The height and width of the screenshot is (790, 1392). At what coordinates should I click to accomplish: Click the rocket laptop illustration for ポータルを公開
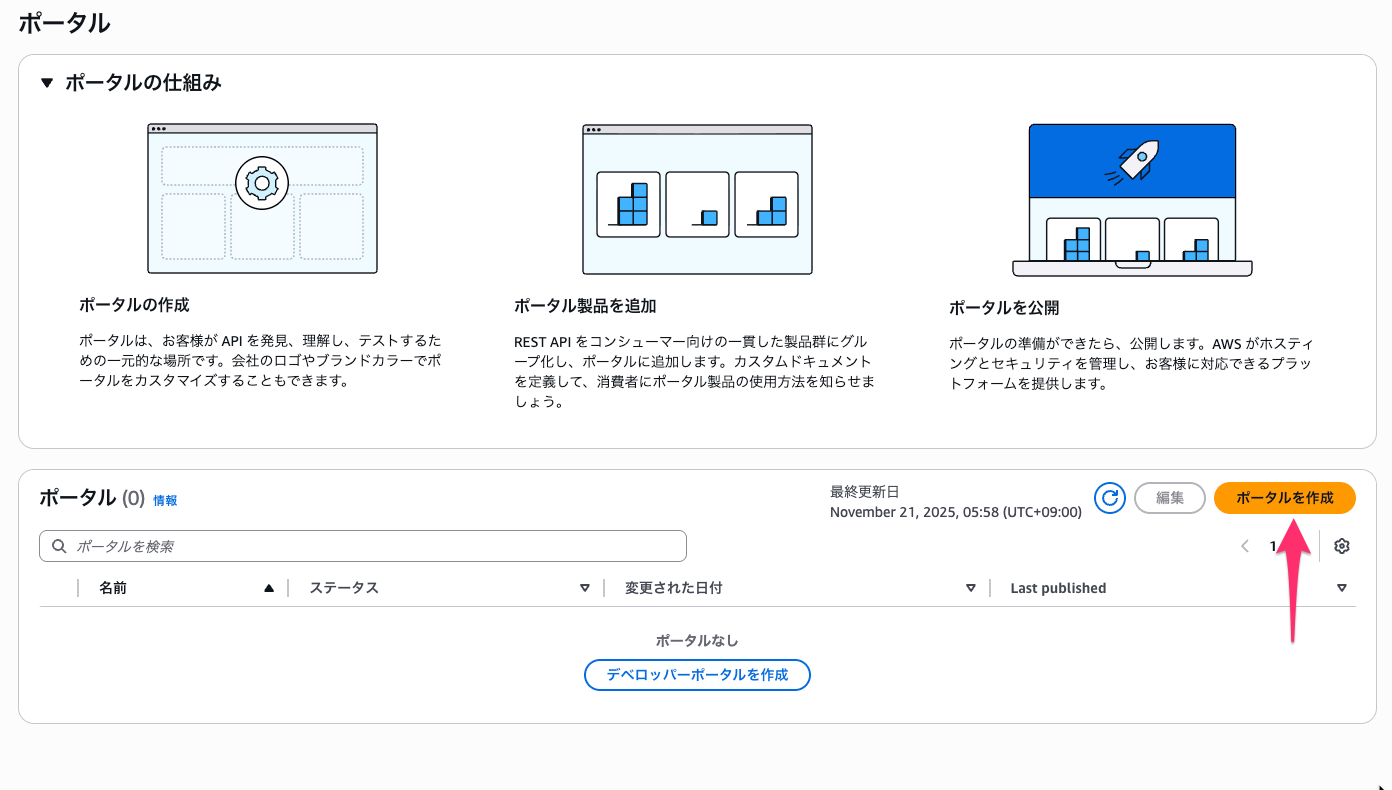point(1132,200)
